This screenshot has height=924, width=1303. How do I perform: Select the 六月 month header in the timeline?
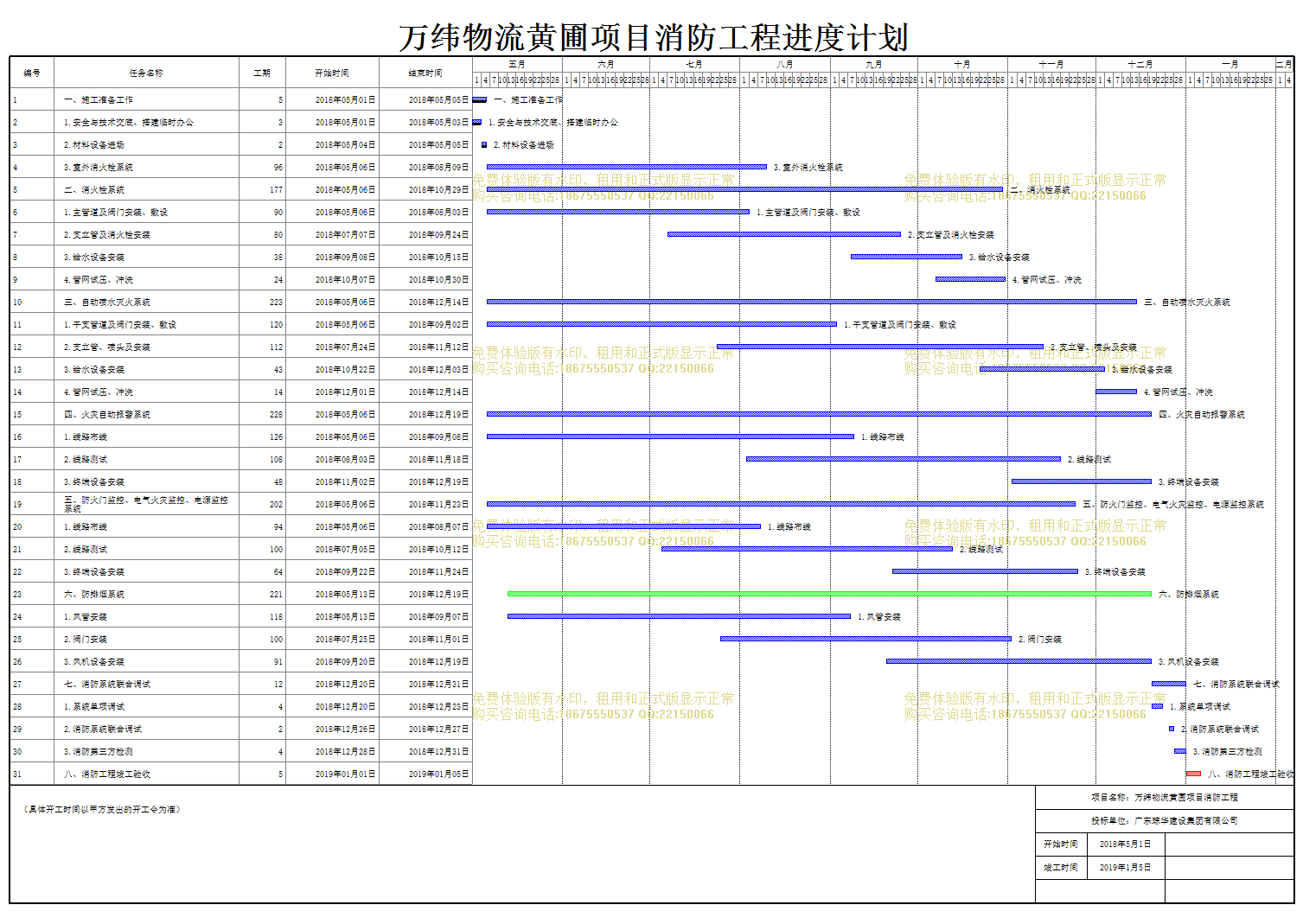click(x=606, y=65)
